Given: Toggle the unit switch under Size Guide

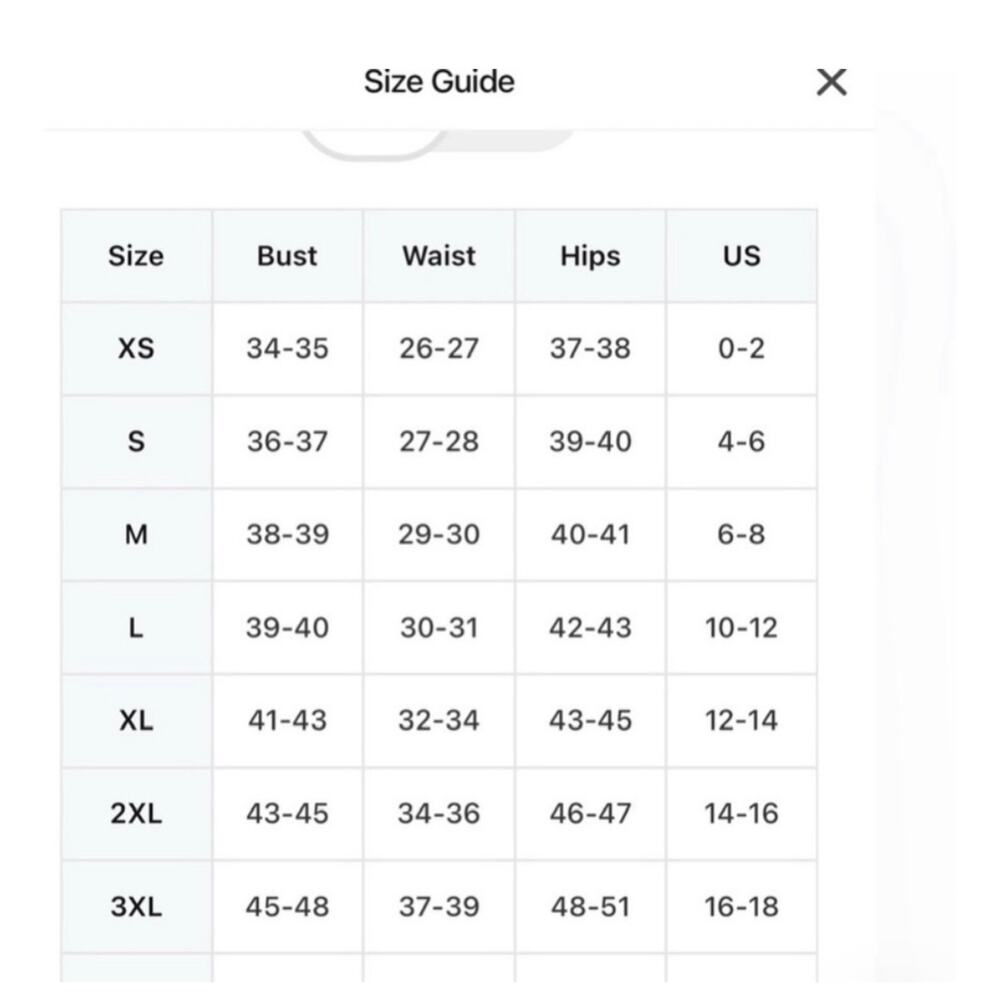Looking at the screenshot, I should point(438,144).
